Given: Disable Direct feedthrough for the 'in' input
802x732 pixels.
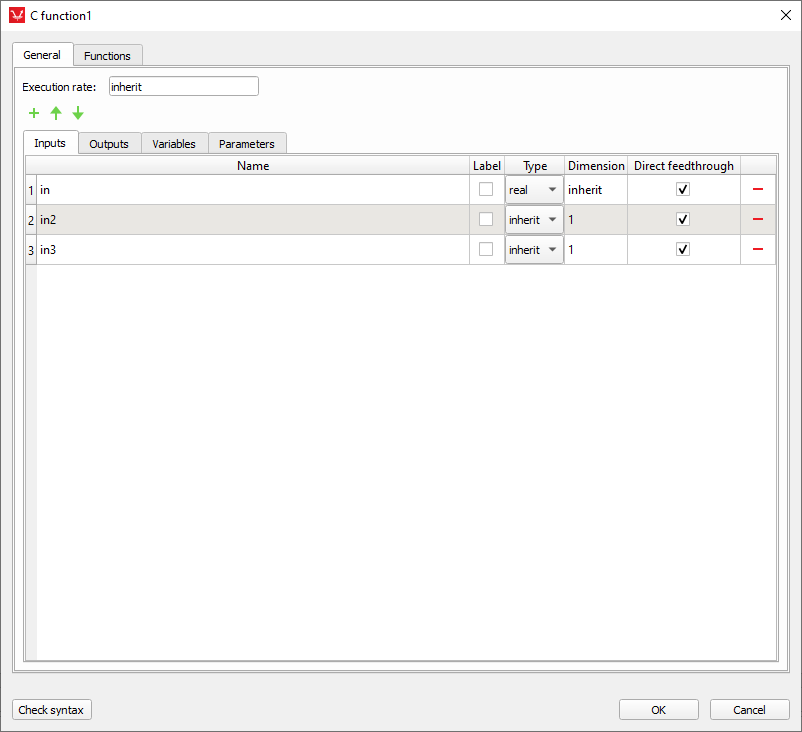Looking at the screenshot, I should pyautogui.click(x=683, y=189).
